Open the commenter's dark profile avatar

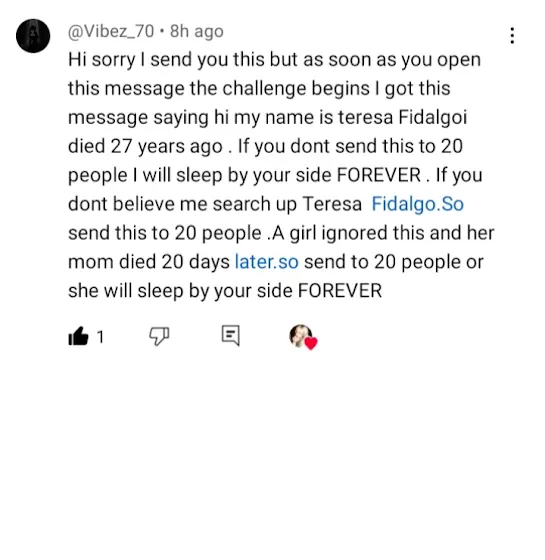click(33, 36)
